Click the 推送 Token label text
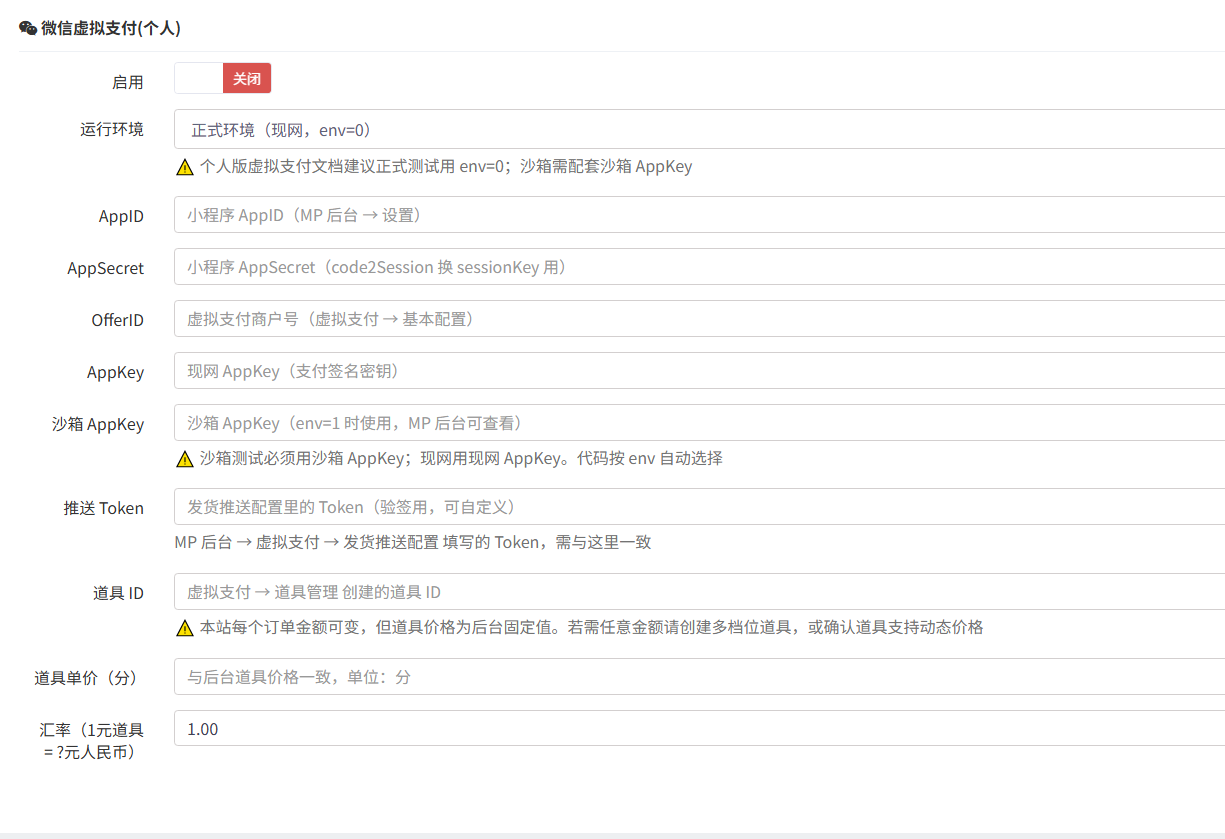1225x839 pixels. point(104,508)
